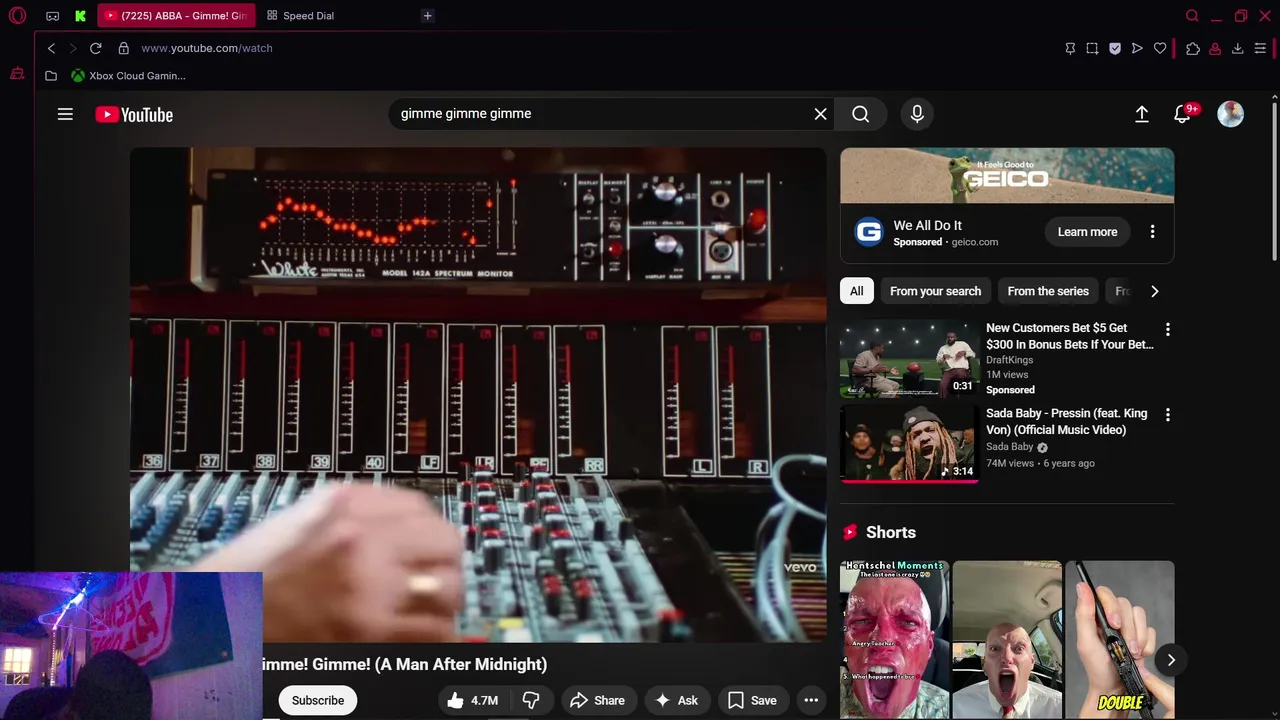Click Learn more on GEICO ad
The height and width of the screenshot is (720, 1280).
1087,232
